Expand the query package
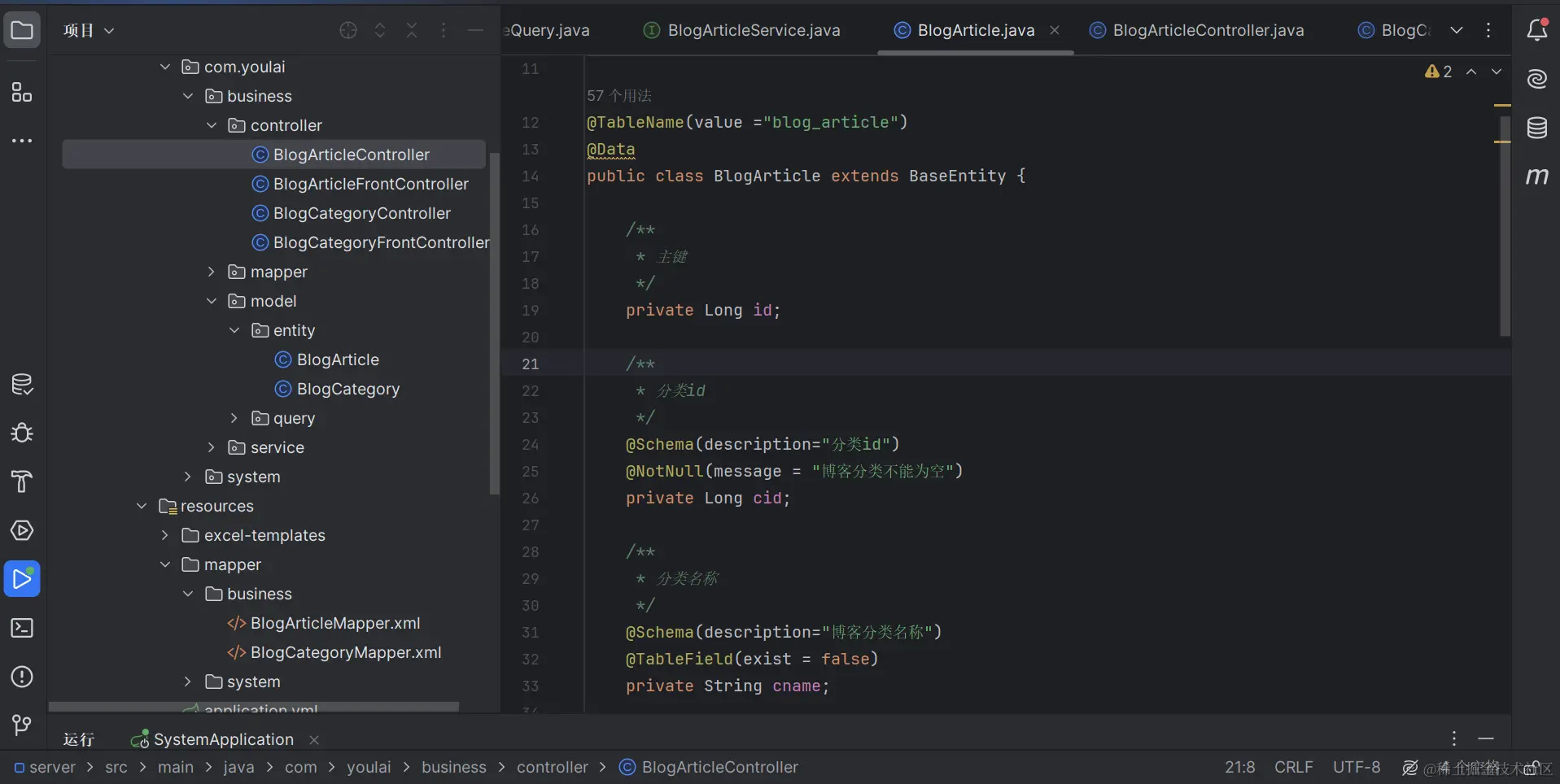 pyautogui.click(x=234, y=418)
